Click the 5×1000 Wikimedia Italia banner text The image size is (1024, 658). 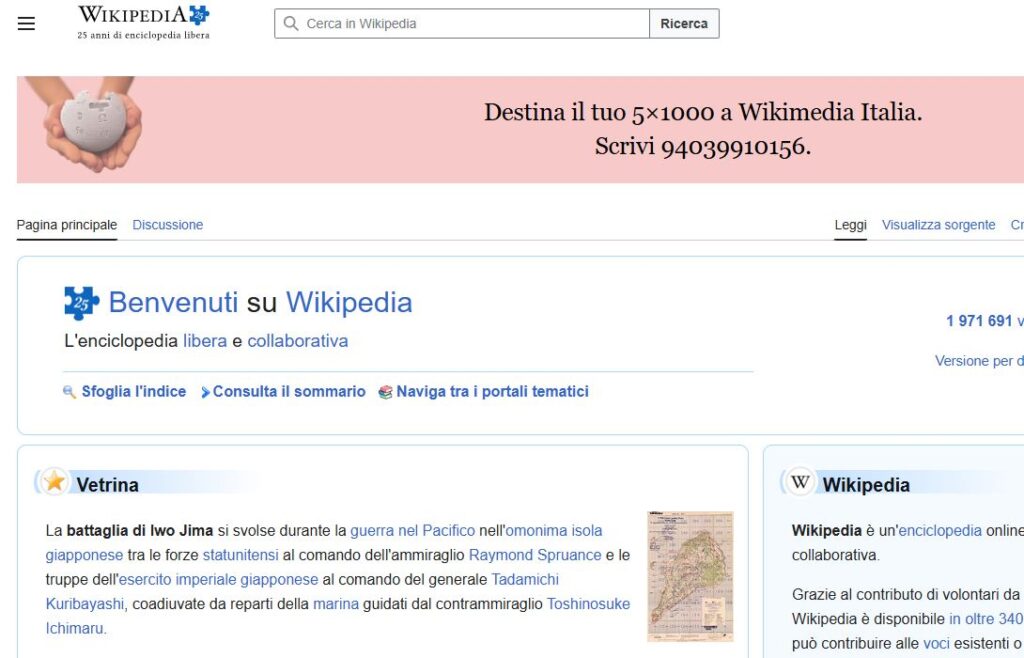pyautogui.click(x=703, y=129)
